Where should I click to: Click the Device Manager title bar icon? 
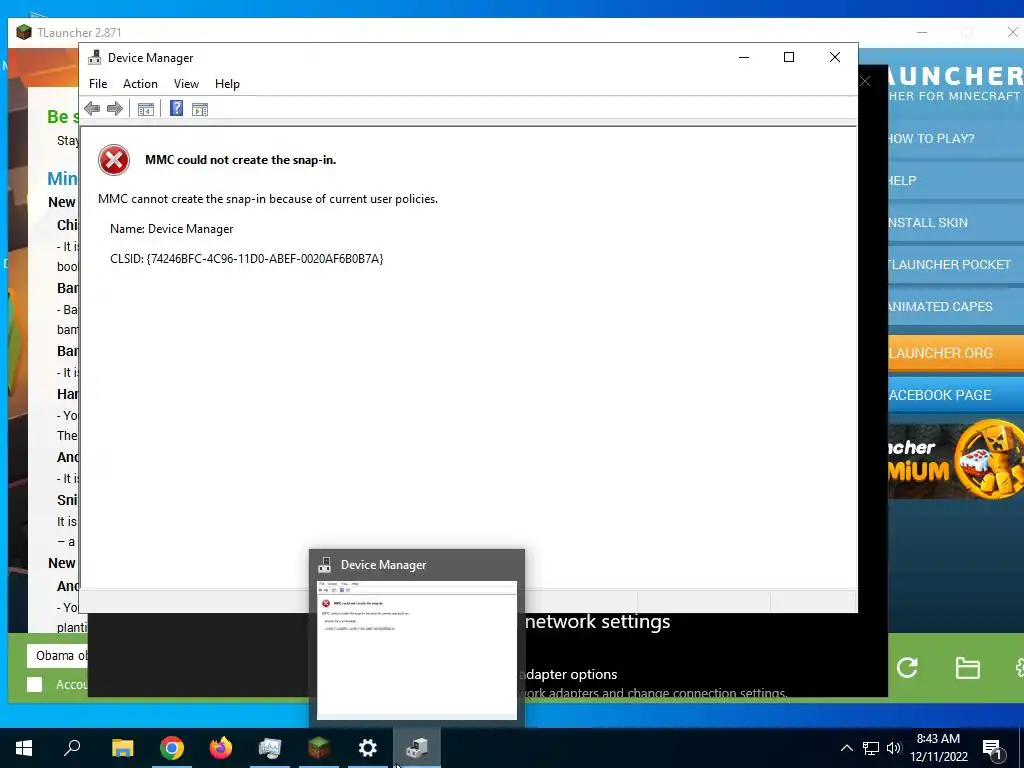[95, 57]
